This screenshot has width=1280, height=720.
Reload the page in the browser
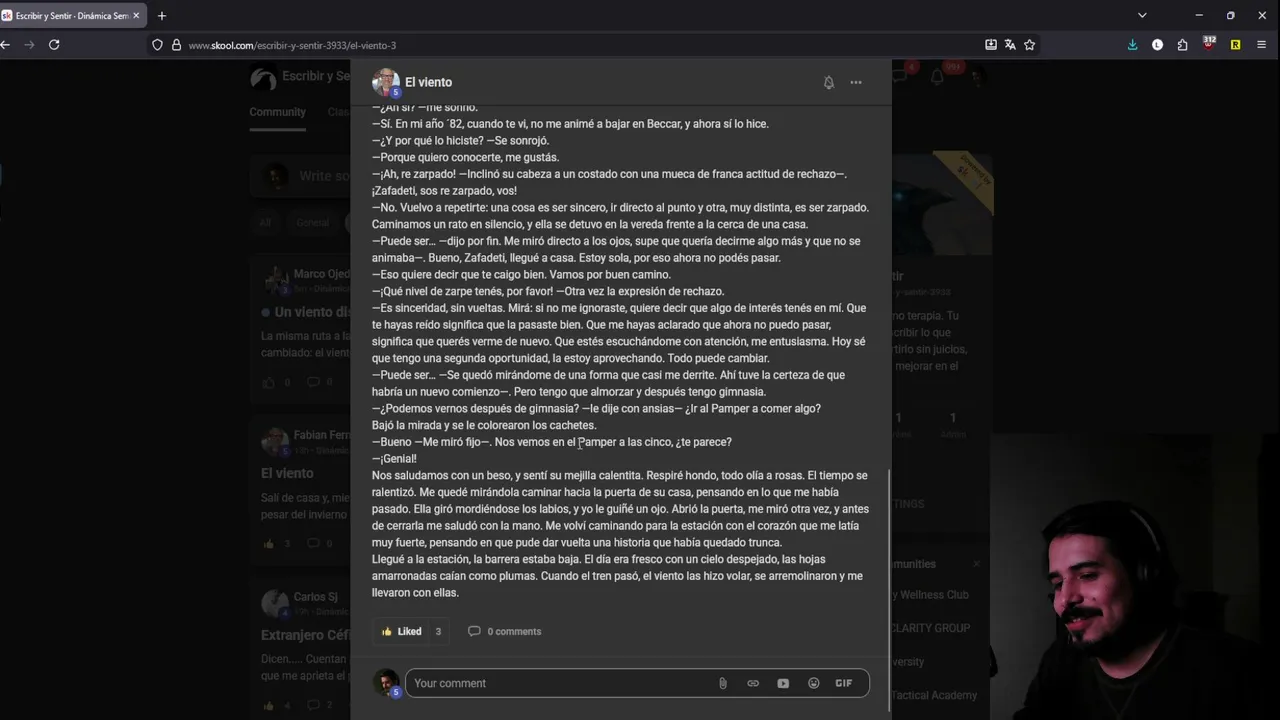click(54, 45)
